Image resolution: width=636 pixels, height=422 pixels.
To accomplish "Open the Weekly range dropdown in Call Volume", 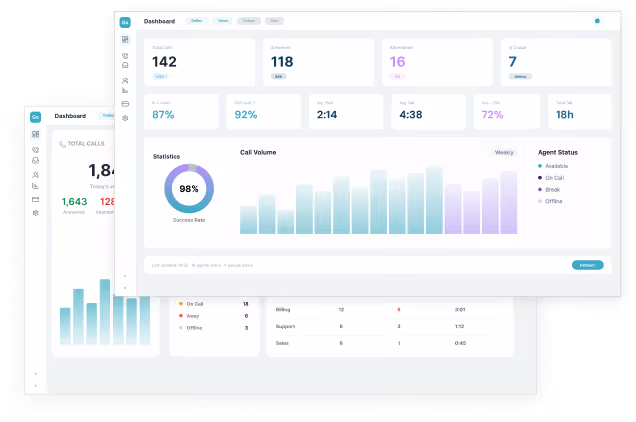I will click(504, 153).
